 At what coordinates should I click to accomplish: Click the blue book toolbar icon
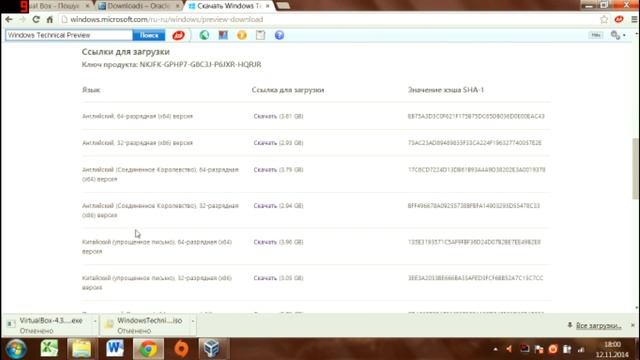[223, 35]
